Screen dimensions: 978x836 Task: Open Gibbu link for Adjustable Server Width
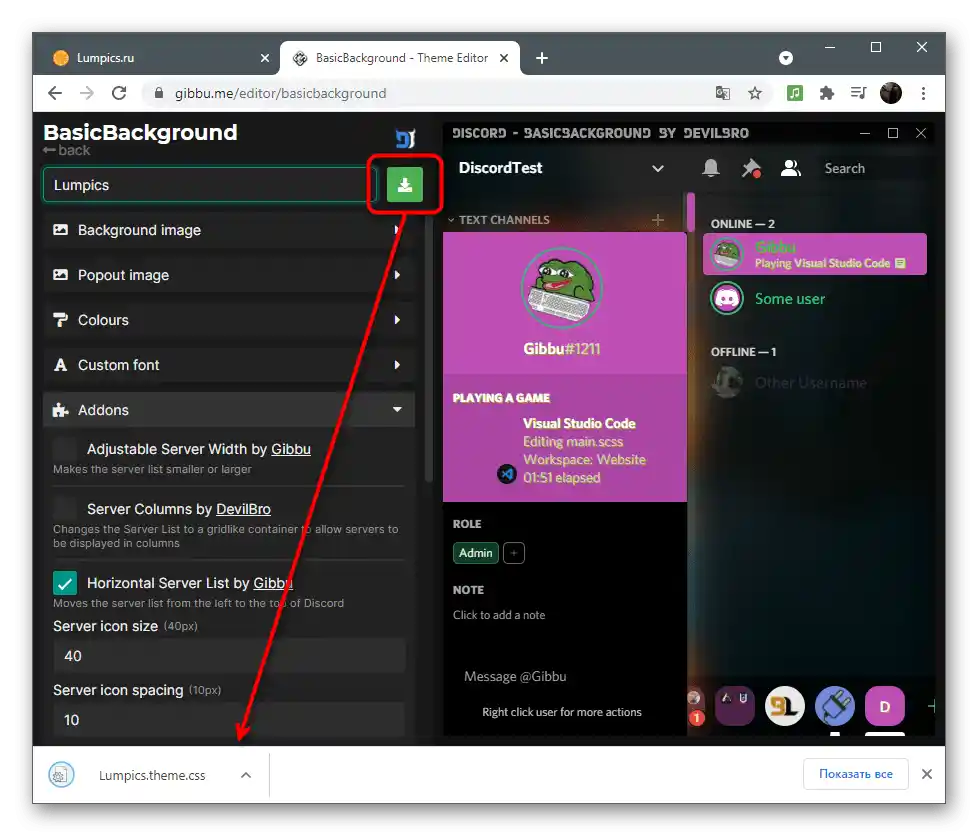(x=291, y=449)
